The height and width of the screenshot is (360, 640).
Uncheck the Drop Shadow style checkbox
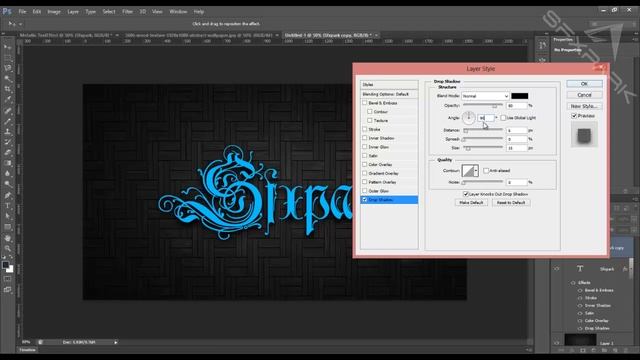(364, 200)
